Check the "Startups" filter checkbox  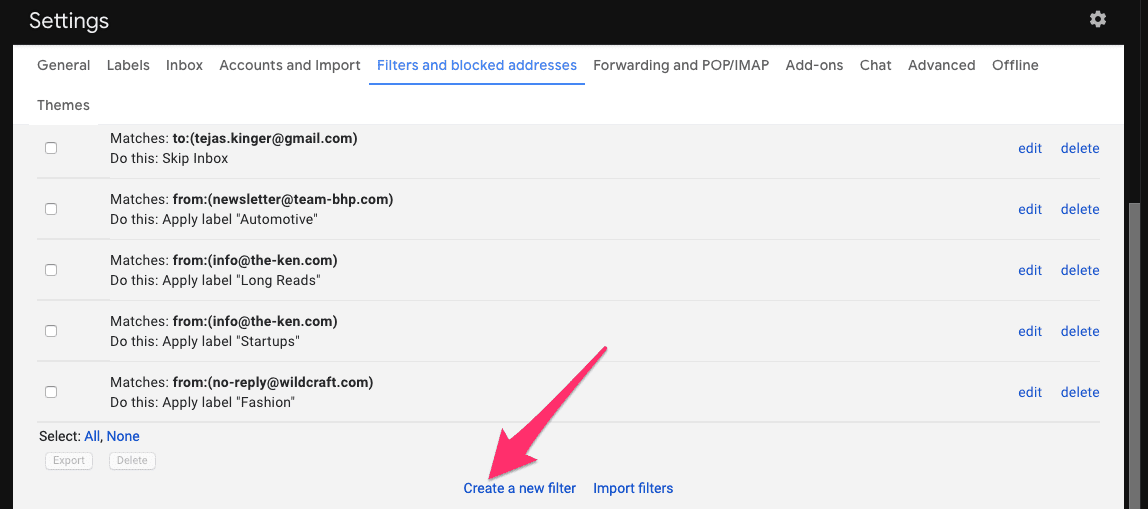[51, 330]
